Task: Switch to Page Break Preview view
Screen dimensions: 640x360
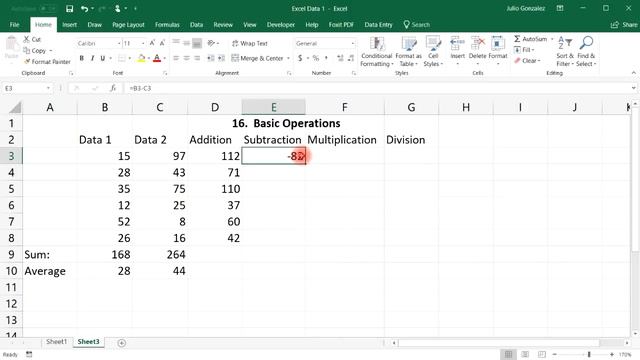Action: pyautogui.click(x=541, y=354)
